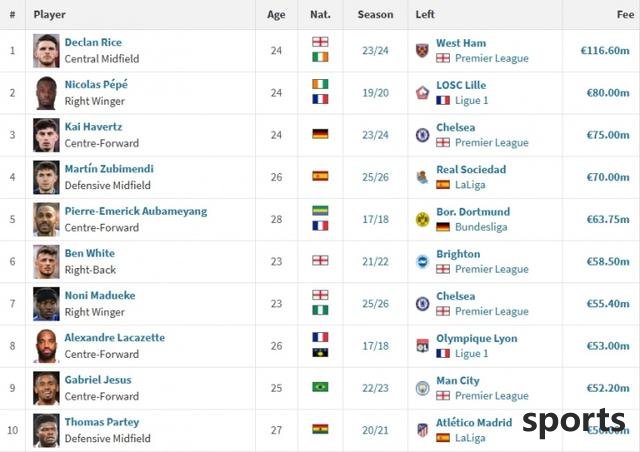640x452 pixels.
Task: Open Premier League link under Brighton
Action: (x=491, y=269)
